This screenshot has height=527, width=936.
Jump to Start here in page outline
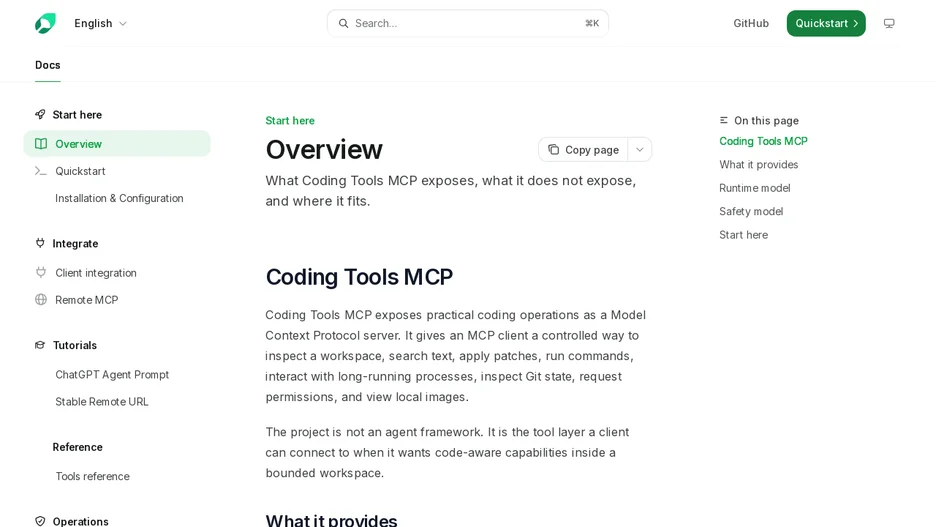tap(743, 235)
